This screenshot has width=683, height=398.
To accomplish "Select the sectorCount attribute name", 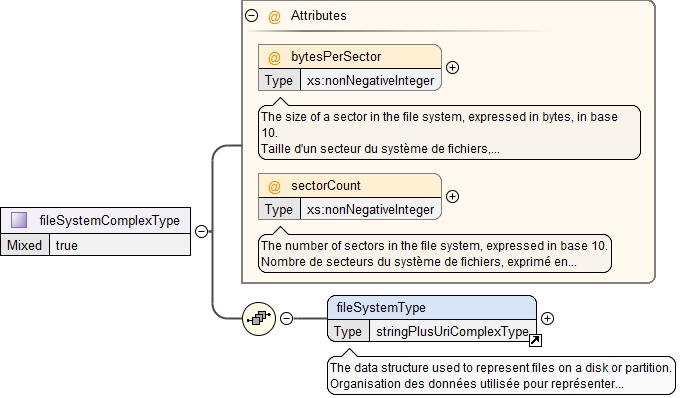I will [326, 186].
